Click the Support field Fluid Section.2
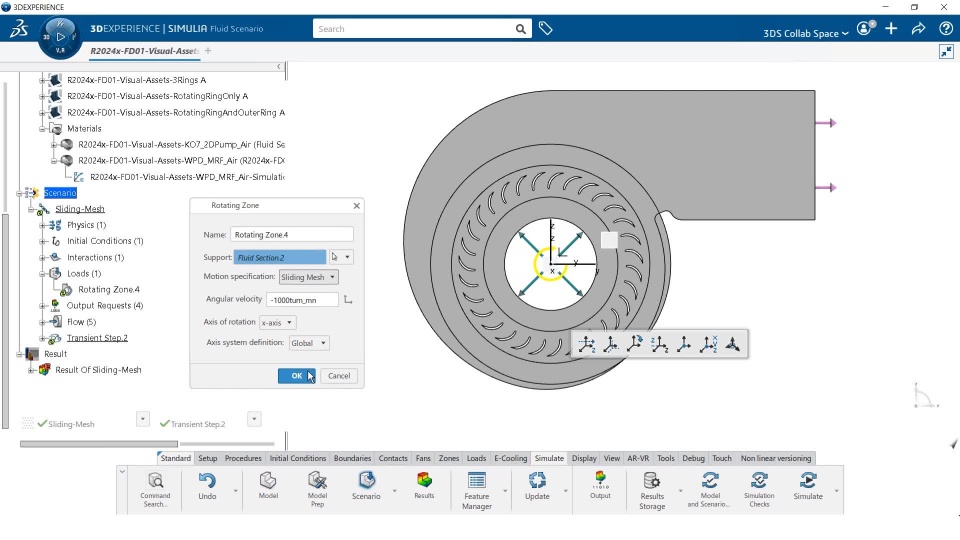The image size is (960, 540). point(280,257)
